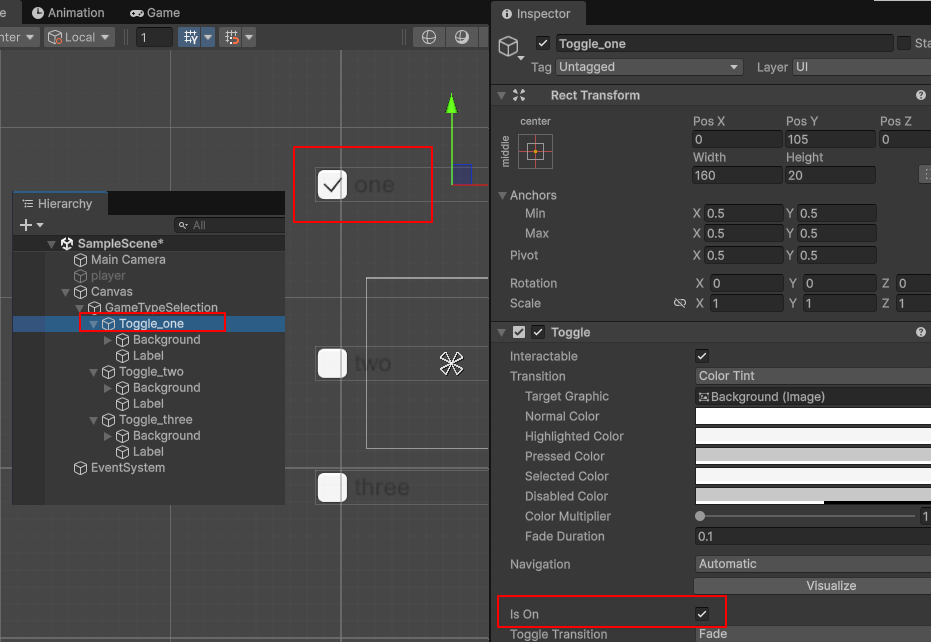Disable the Toggle_one active checkbox in Inspector
The width and height of the screenshot is (931, 642).
point(543,43)
